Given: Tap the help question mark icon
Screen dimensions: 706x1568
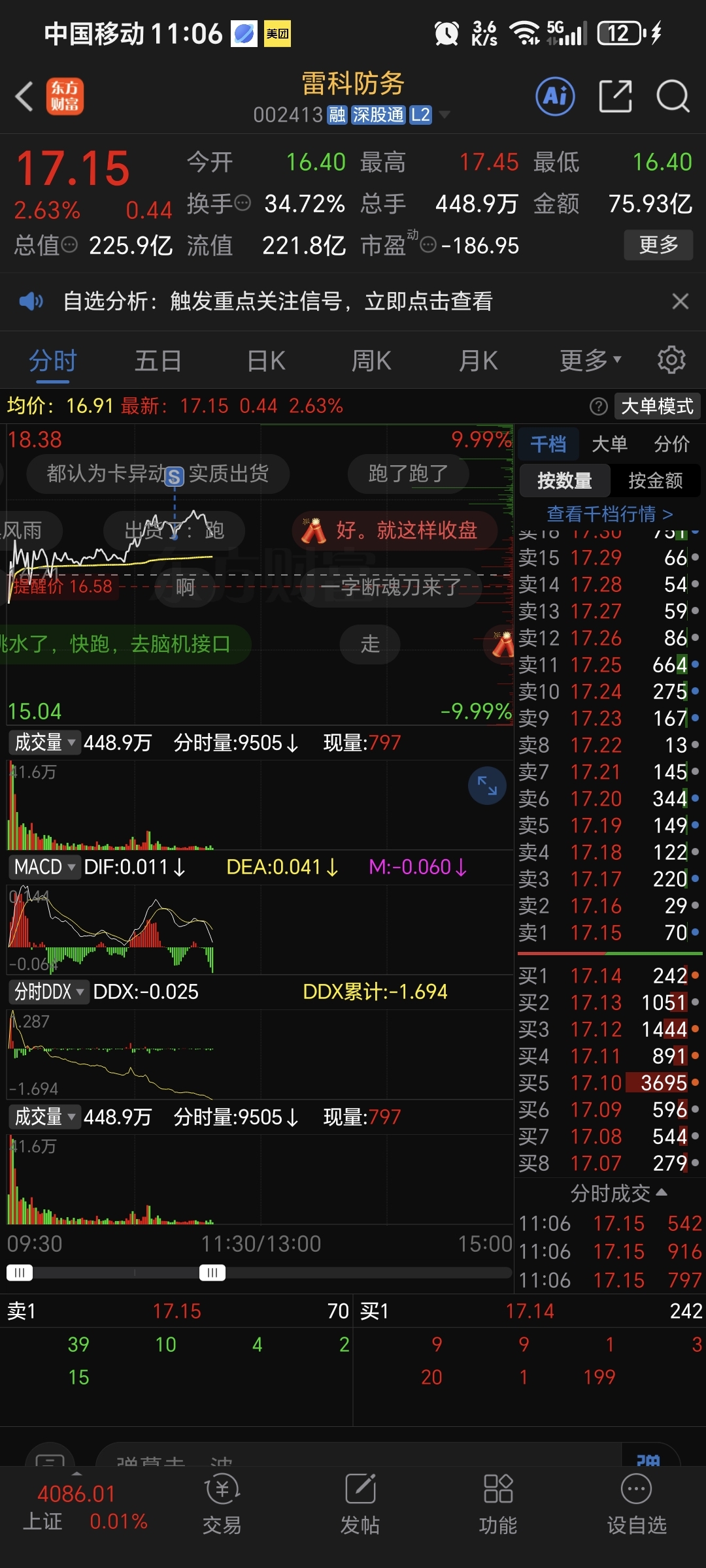Looking at the screenshot, I should tap(598, 406).
